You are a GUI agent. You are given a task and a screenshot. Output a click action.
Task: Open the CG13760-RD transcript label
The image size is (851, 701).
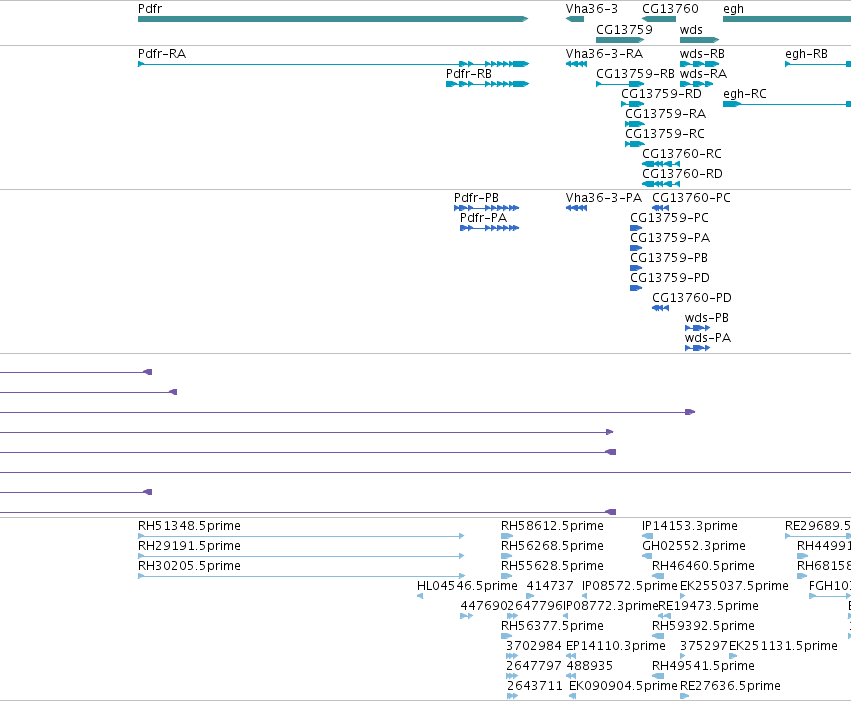[682, 174]
